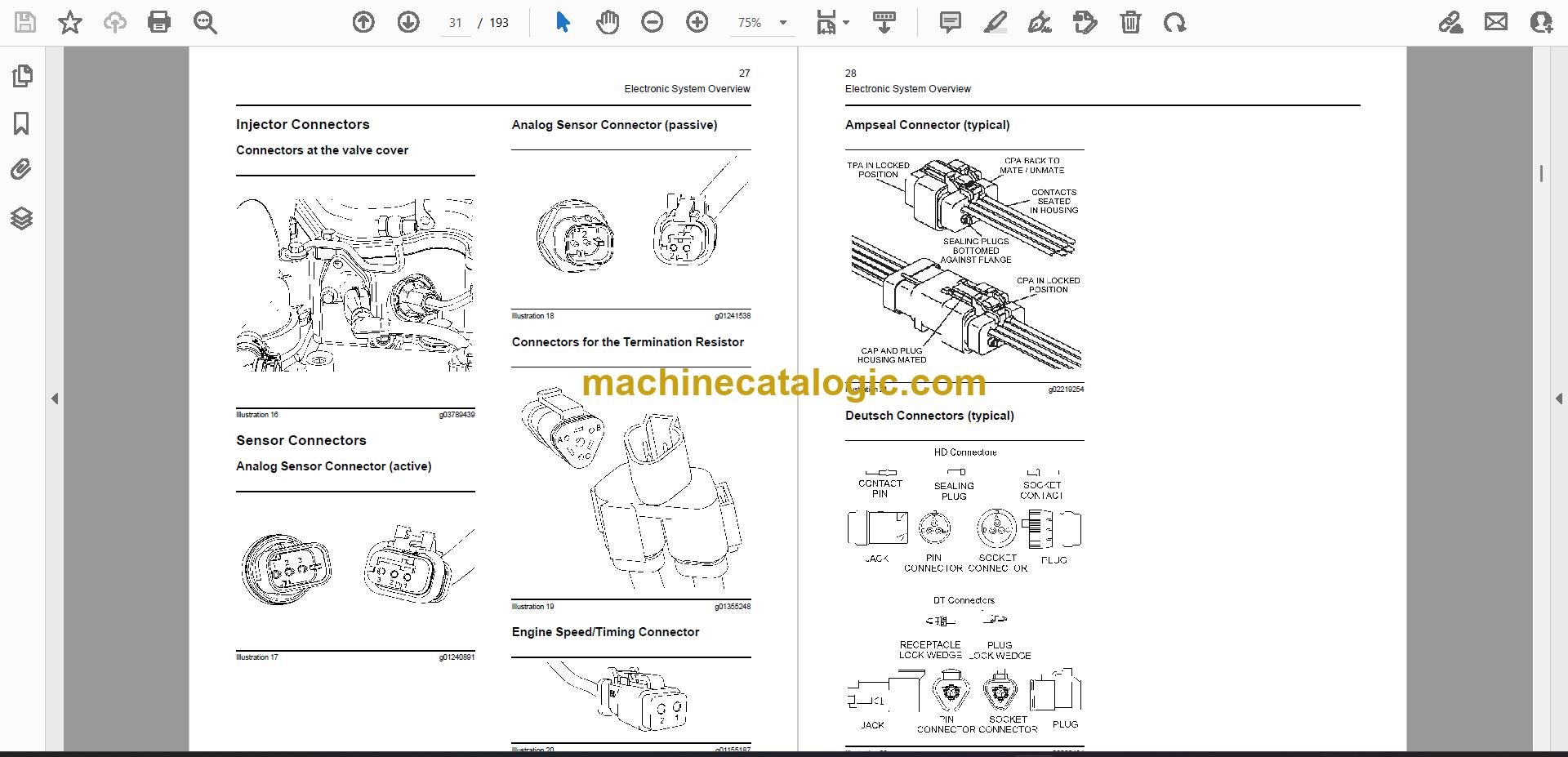Print the document
1568x757 pixels.
pyautogui.click(x=159, y=22)
